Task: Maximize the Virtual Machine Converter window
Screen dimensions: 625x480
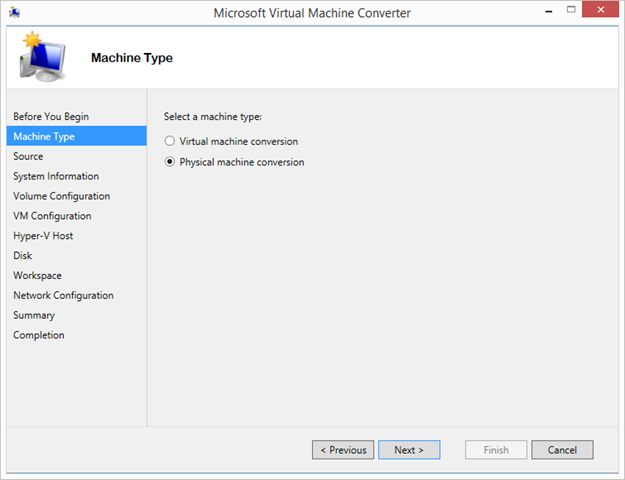Action: (x=571, y=10)
